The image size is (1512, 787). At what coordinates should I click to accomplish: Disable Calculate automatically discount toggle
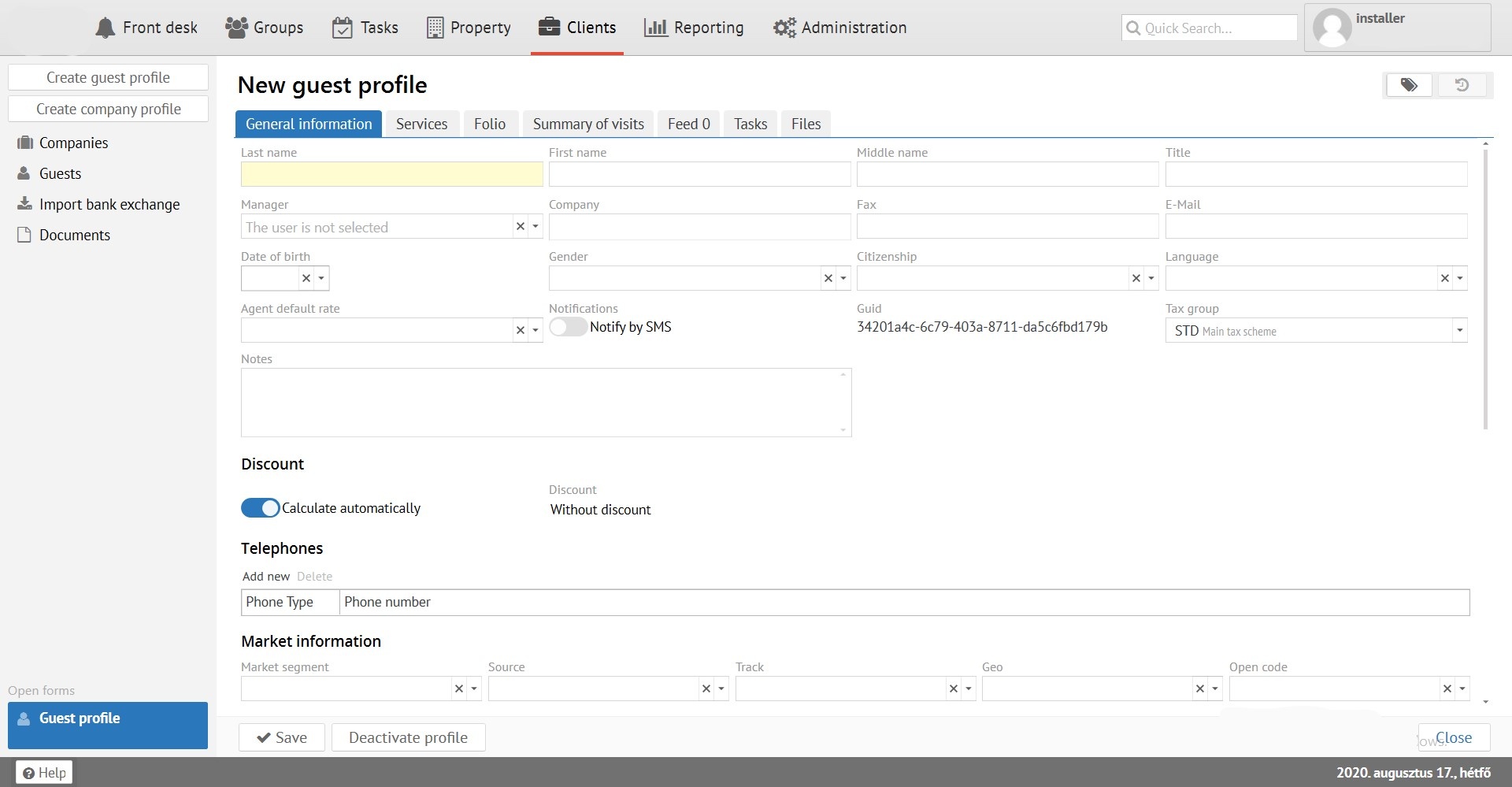[x=260, y=508]
